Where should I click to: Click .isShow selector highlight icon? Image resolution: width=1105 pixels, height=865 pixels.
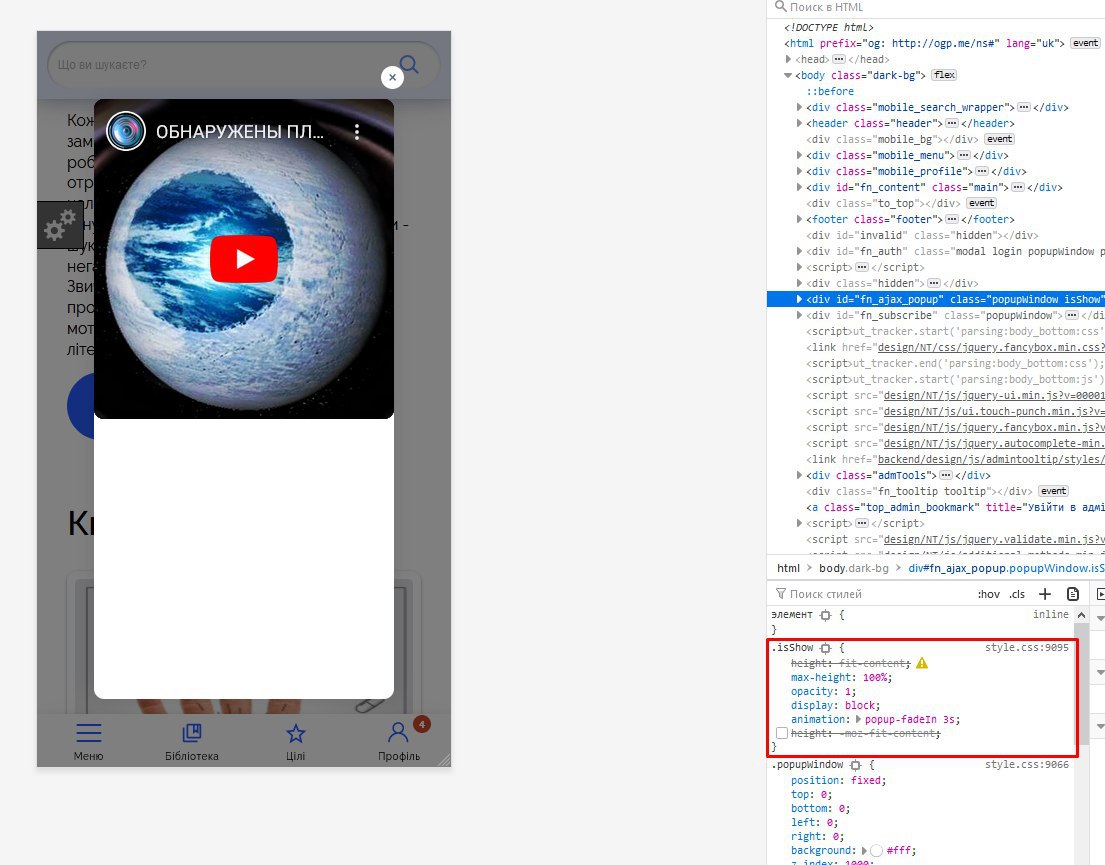(825, 648)
